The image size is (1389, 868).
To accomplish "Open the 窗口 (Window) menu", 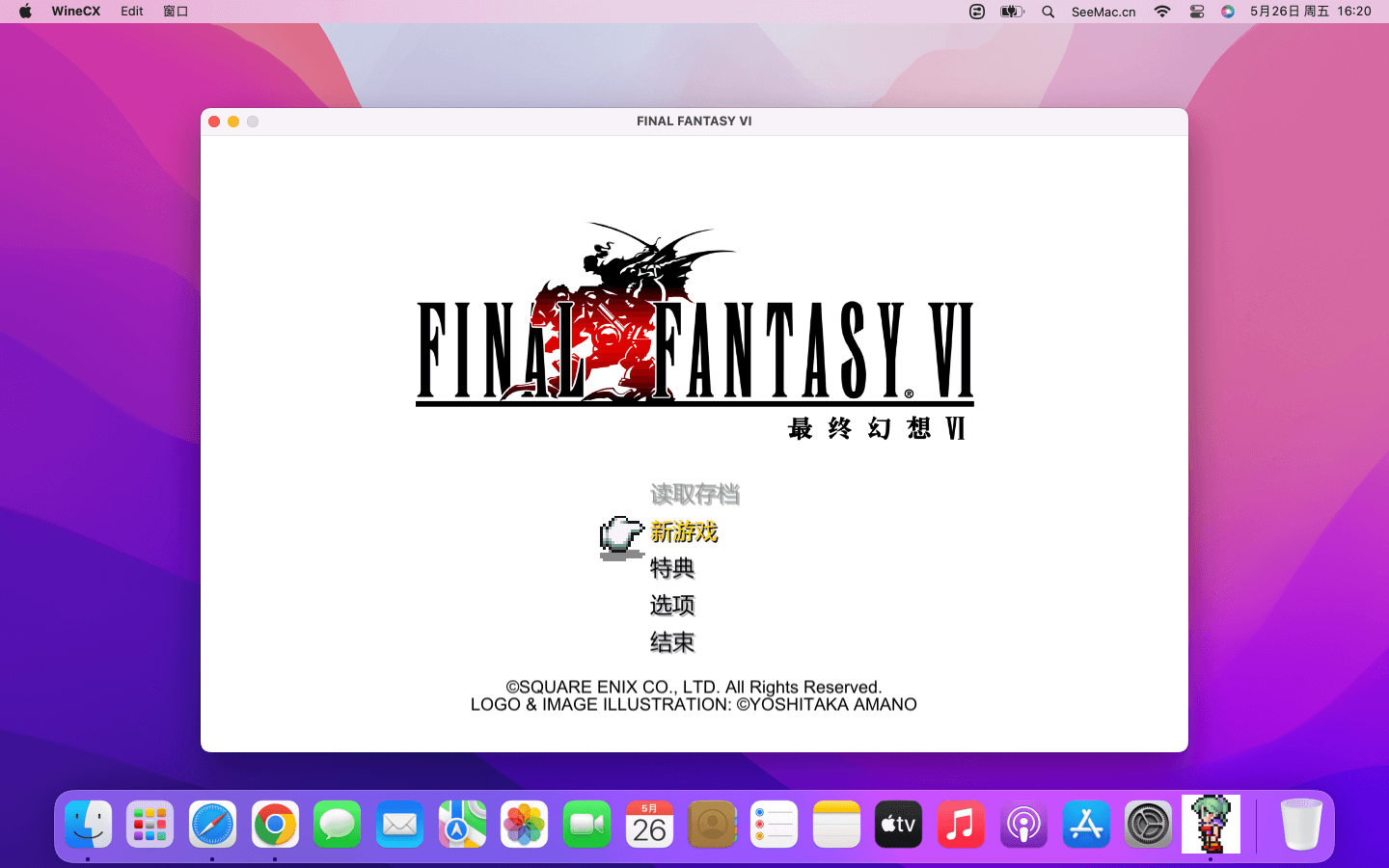I will [x=176, y=12].
